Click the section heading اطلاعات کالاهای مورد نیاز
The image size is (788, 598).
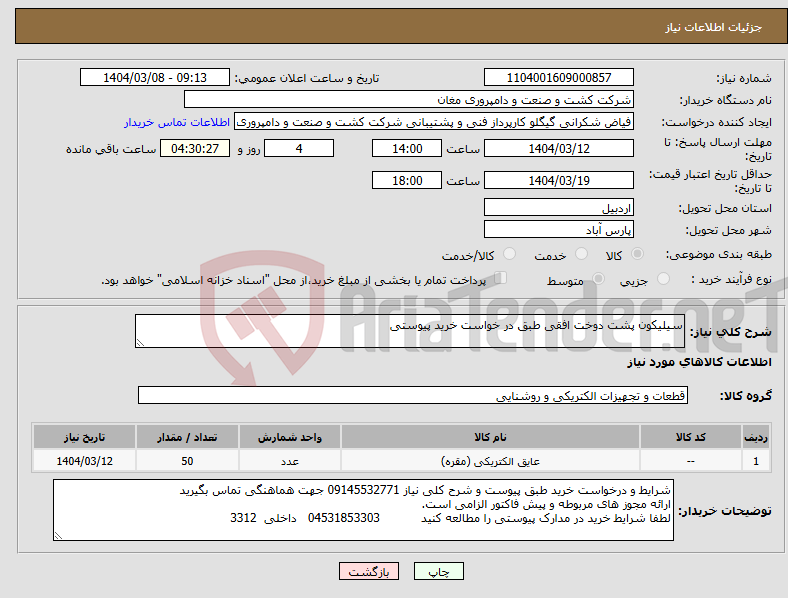(699, 362)
